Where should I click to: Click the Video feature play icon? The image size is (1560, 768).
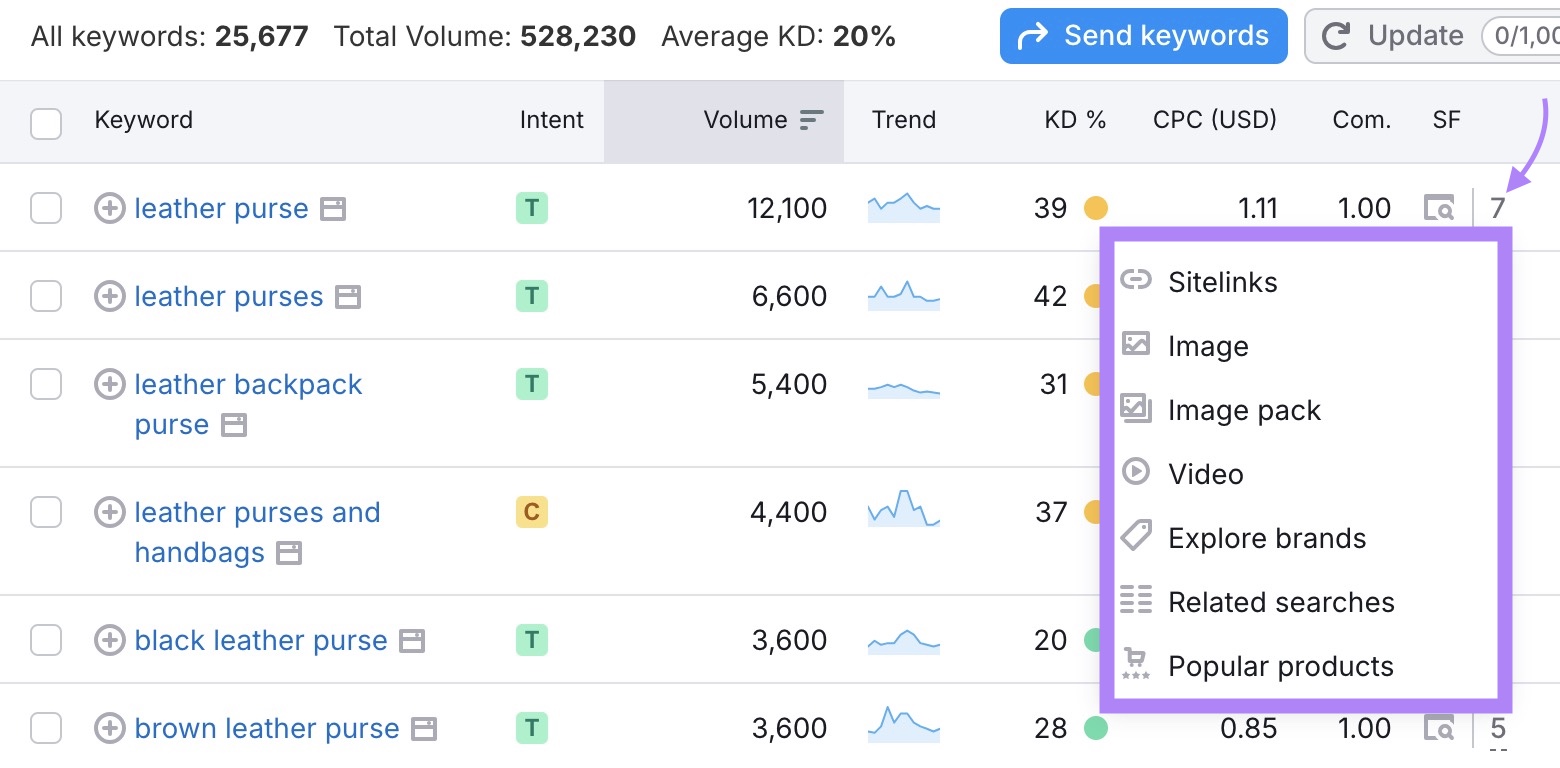tap(1136, 473)
